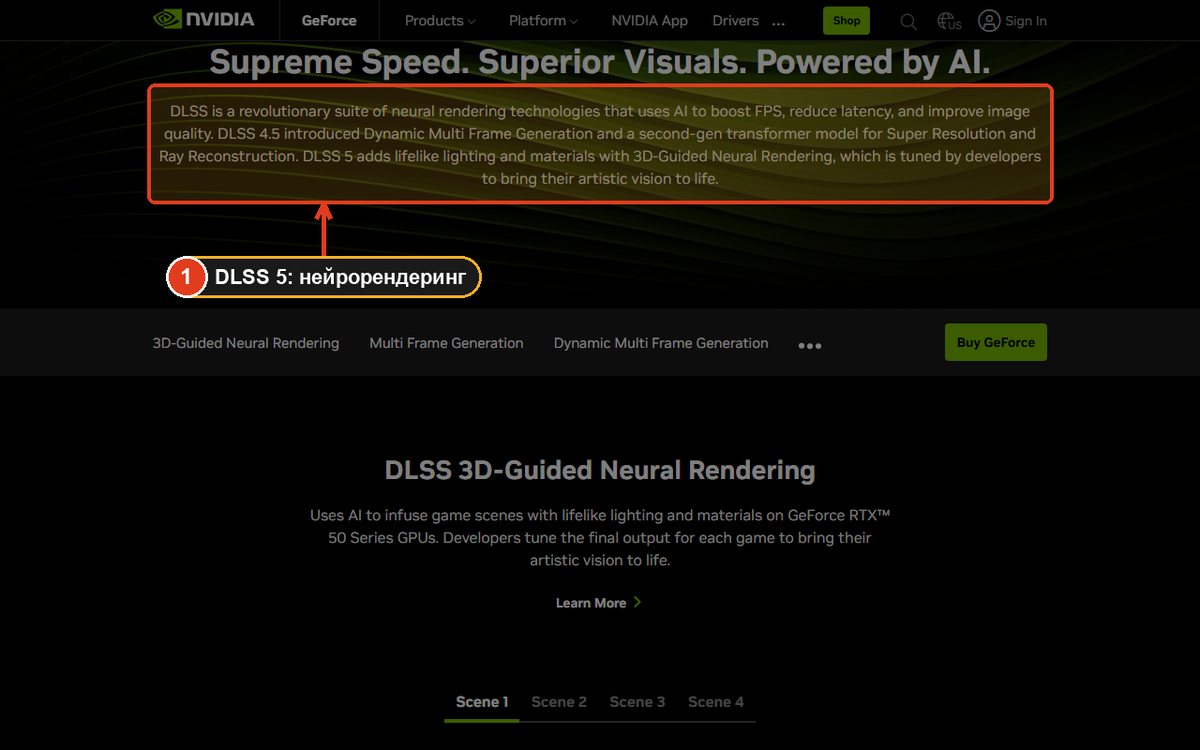Click the Sign In link
The width and height of the screenshot is (1200, 750).
click(1026, 21)
